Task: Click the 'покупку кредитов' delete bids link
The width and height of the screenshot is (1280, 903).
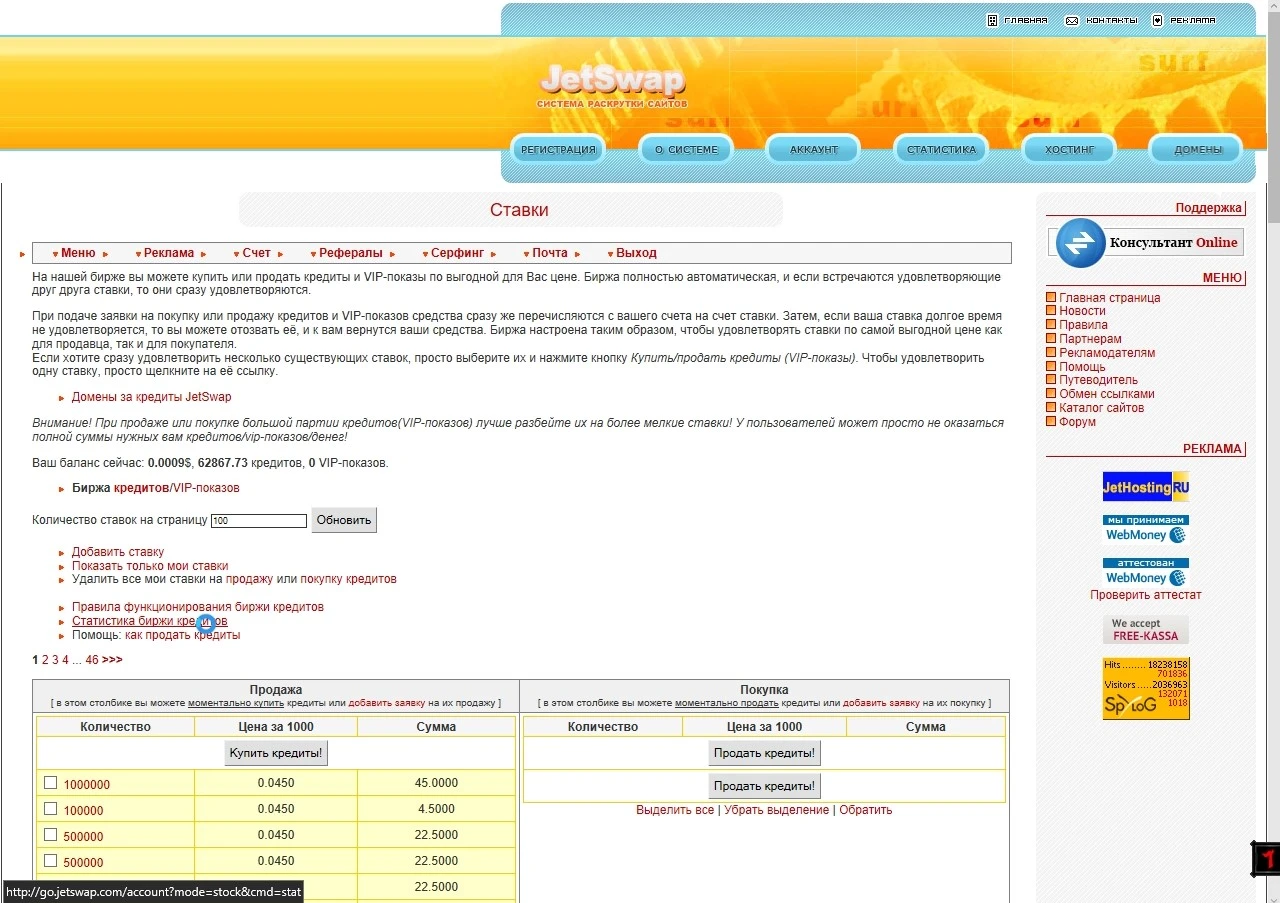Action: [348, 579]
